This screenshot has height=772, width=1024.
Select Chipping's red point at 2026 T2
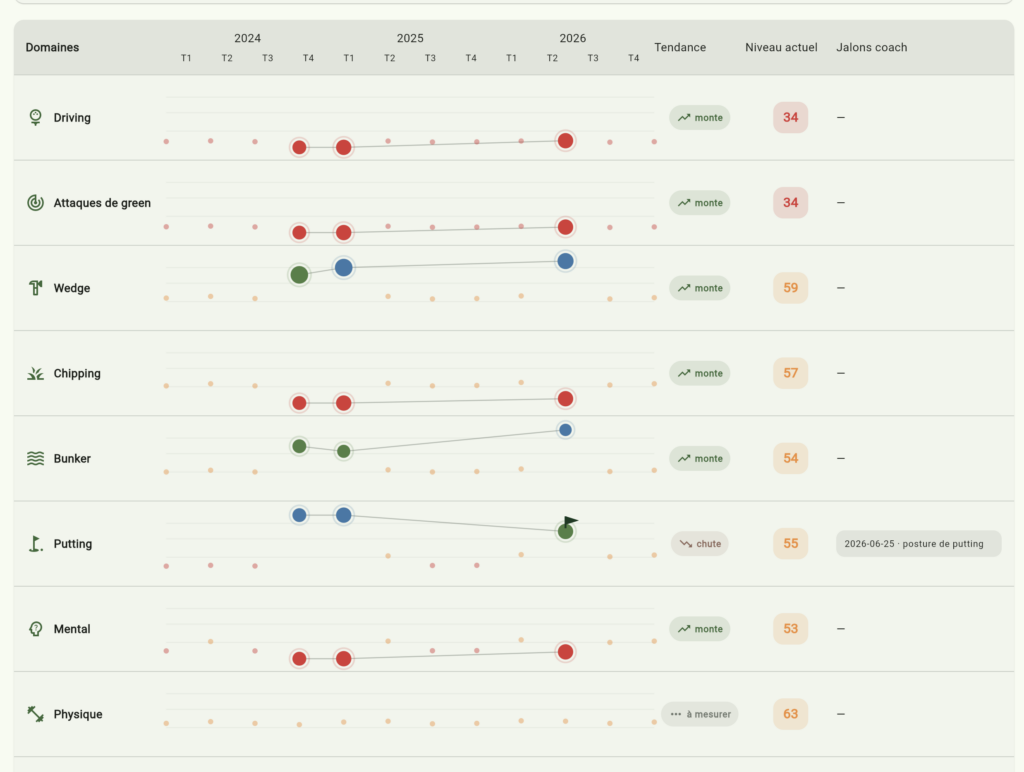pyautogui.click(x=566, y=399)
